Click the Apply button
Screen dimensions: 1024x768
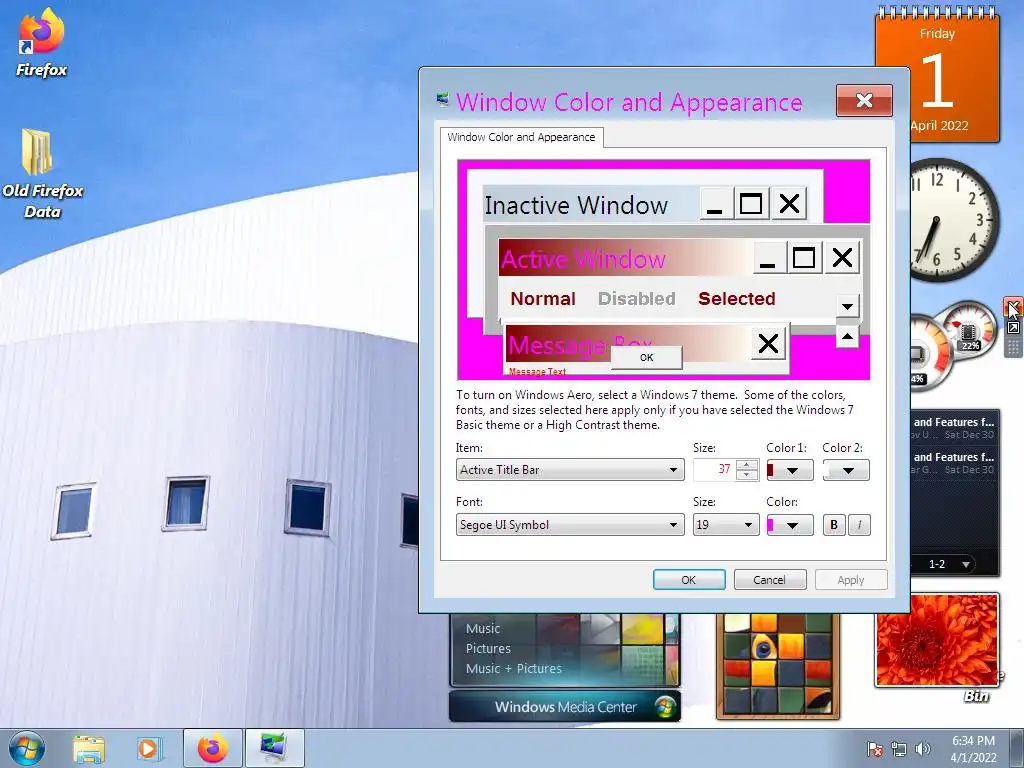850,580
